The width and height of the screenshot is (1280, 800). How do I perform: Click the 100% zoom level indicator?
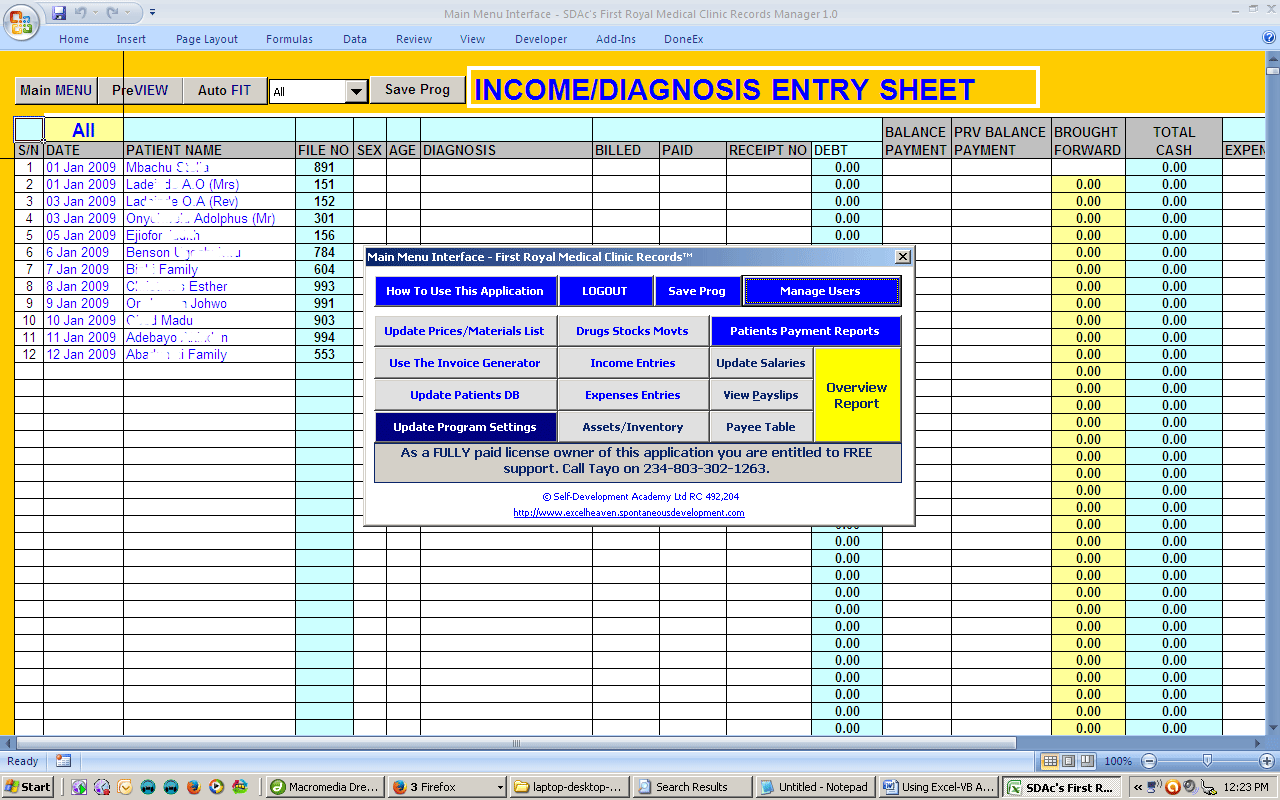pos(1118,761)
